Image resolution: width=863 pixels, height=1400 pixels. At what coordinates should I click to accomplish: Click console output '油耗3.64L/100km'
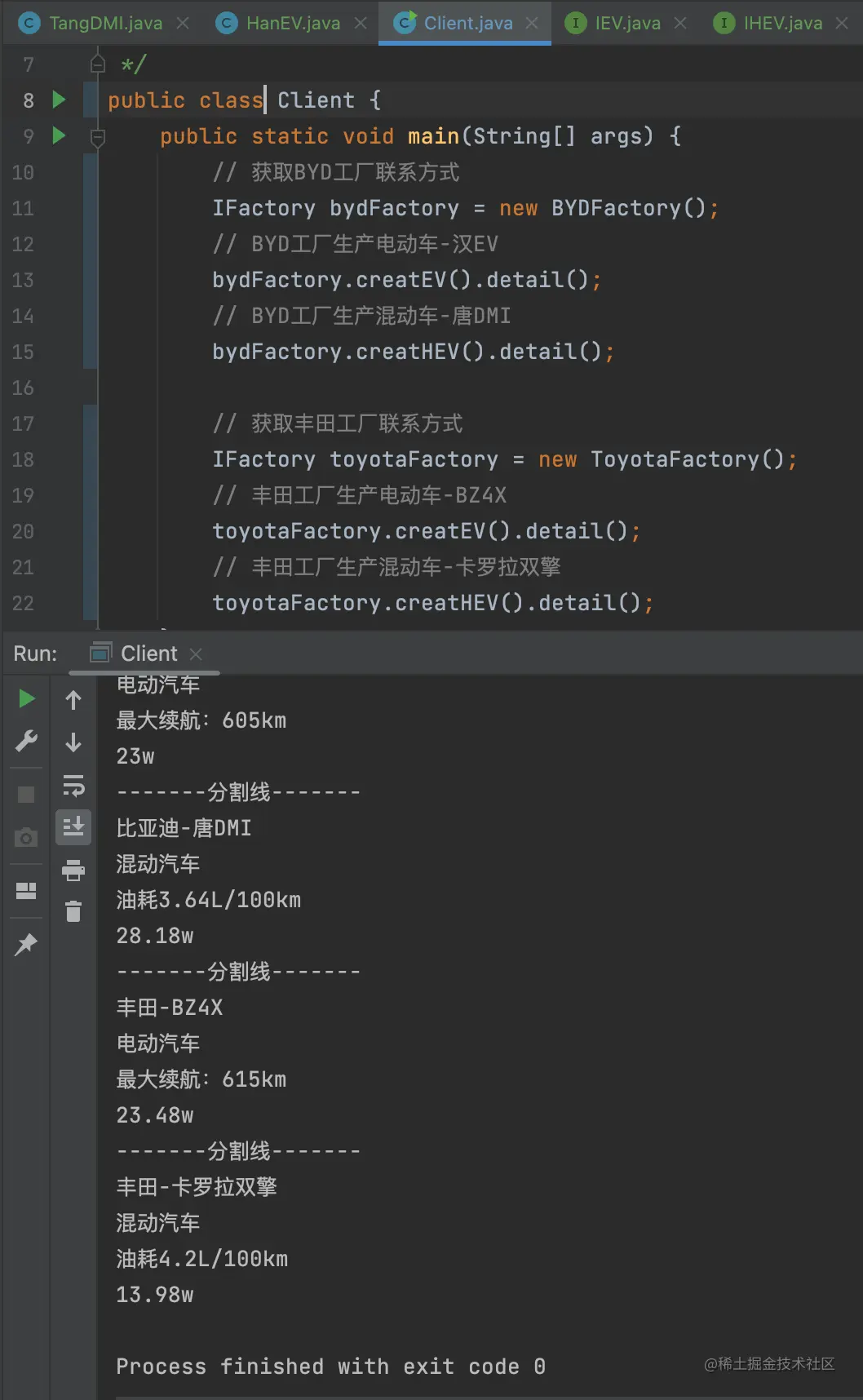click(209, 900)
